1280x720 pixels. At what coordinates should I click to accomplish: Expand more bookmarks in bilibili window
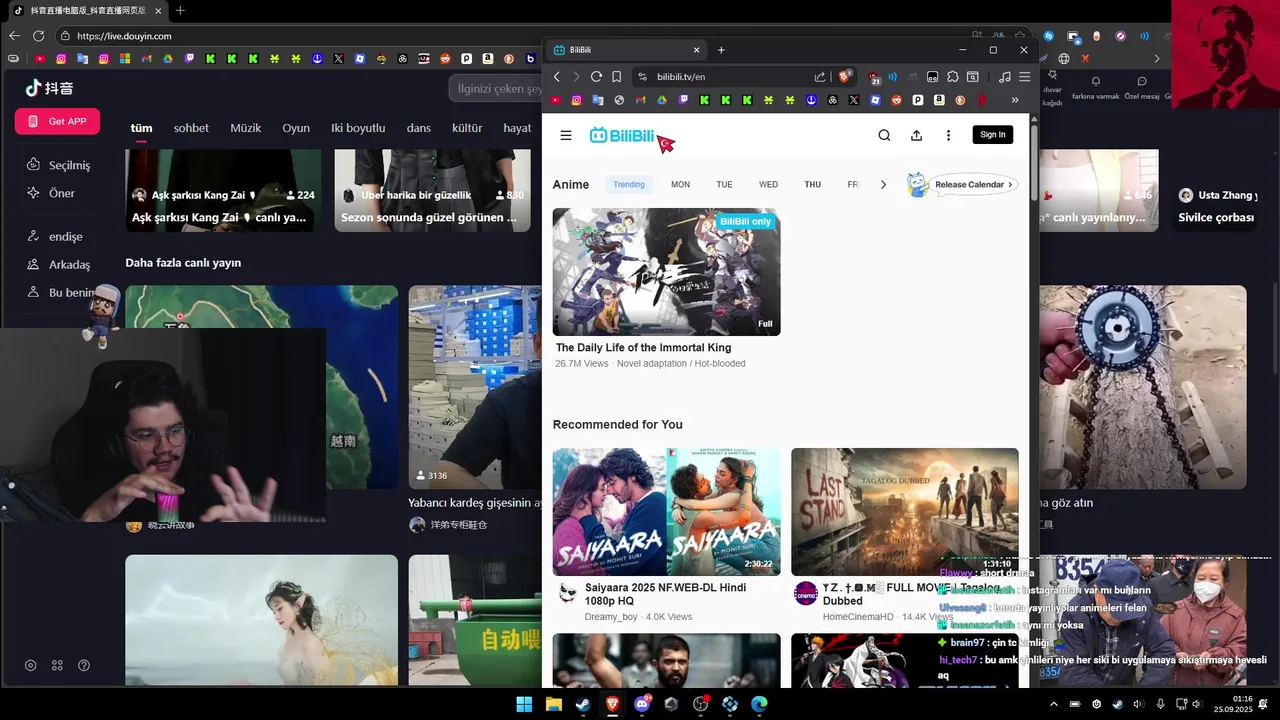click(1015, 100)
